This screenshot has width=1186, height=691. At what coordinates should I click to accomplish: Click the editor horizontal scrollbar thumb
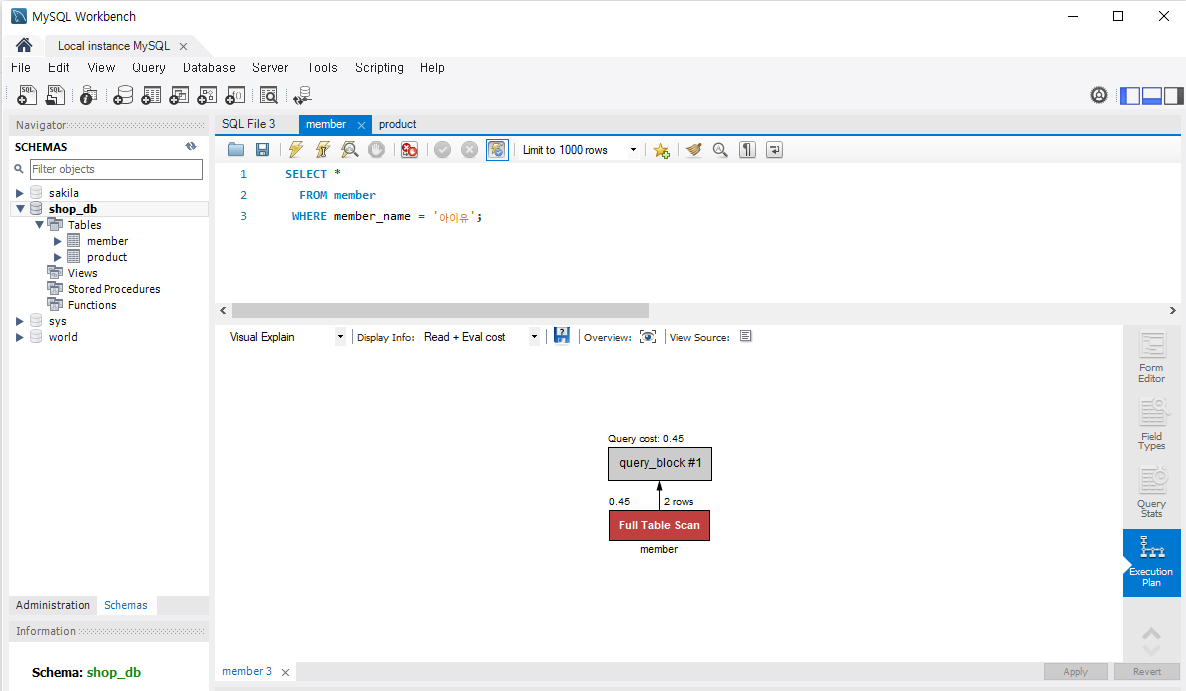440,311
